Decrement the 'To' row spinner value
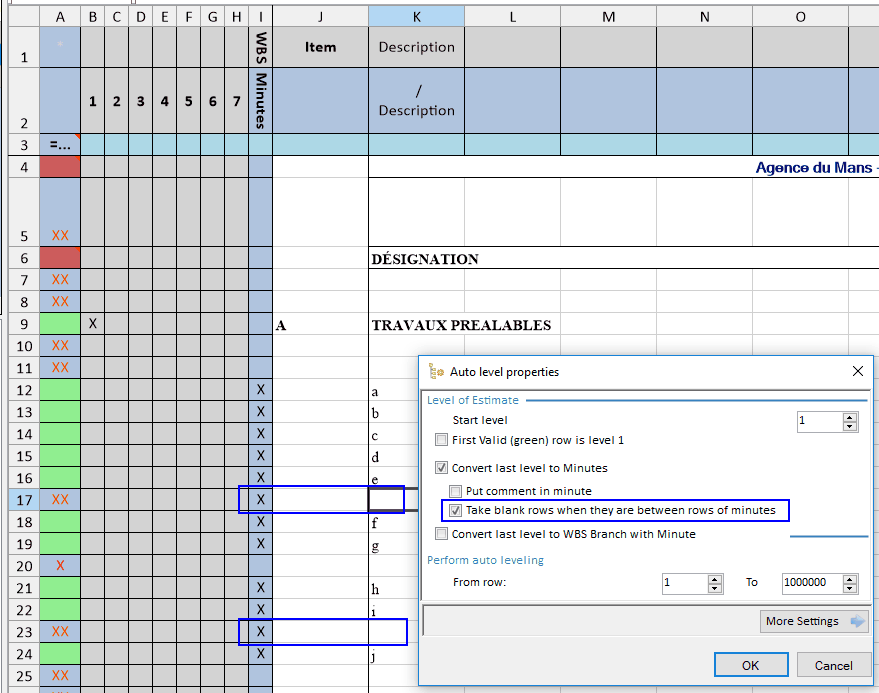 point(850,587)
